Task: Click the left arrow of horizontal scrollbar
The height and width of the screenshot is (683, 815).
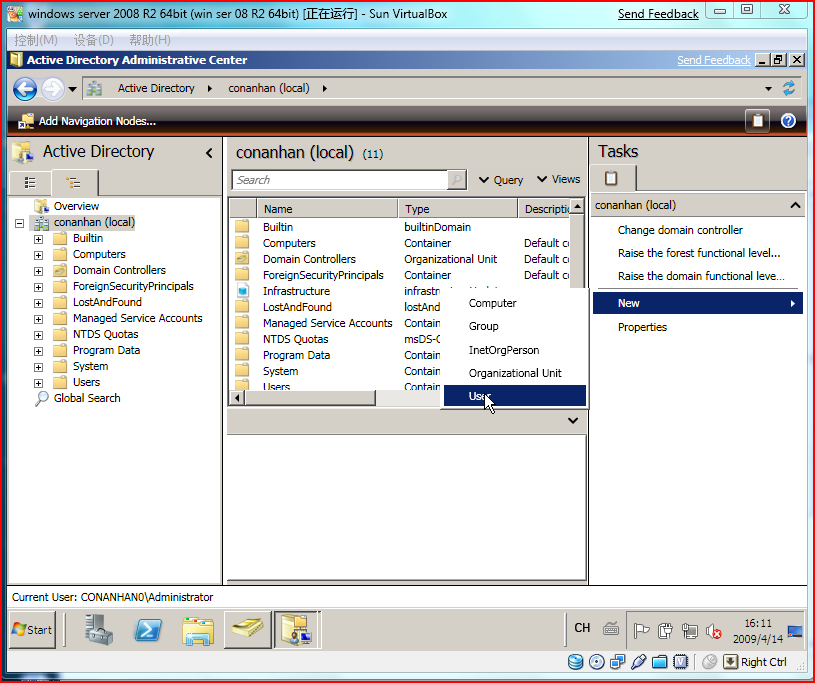Action: pos(237,398)
